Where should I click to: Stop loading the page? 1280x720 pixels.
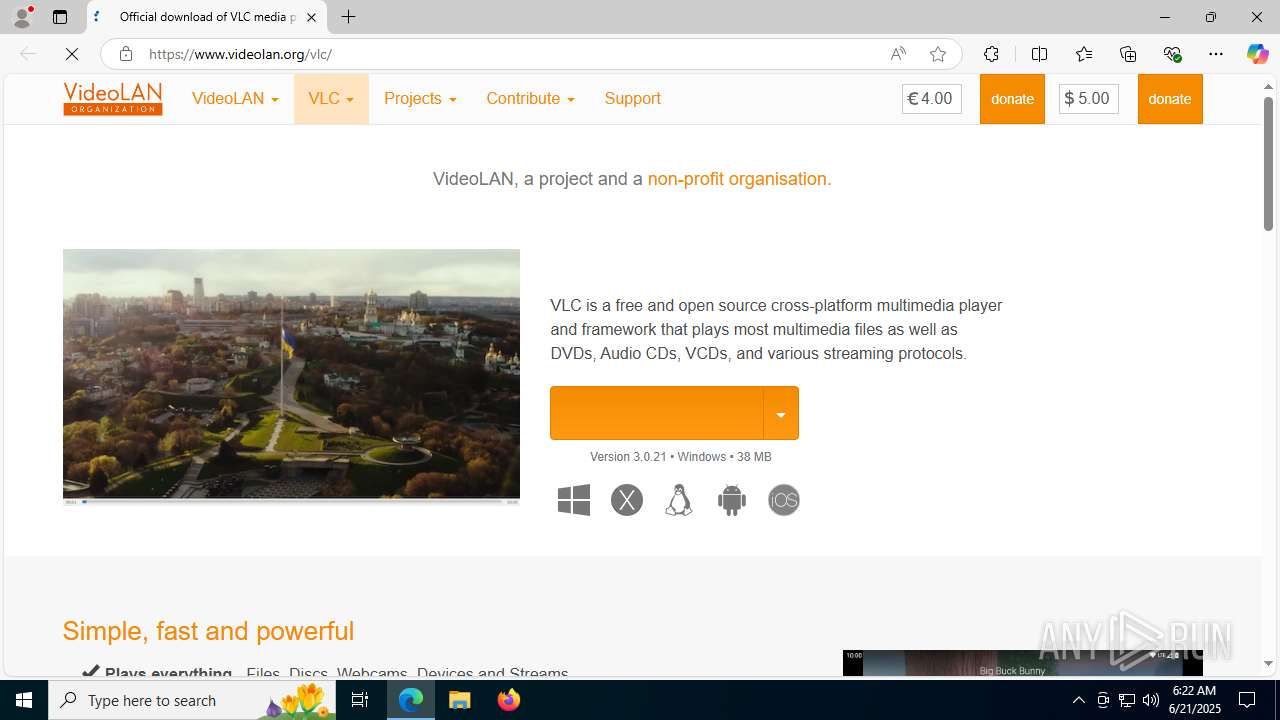[x=72, y=54]
